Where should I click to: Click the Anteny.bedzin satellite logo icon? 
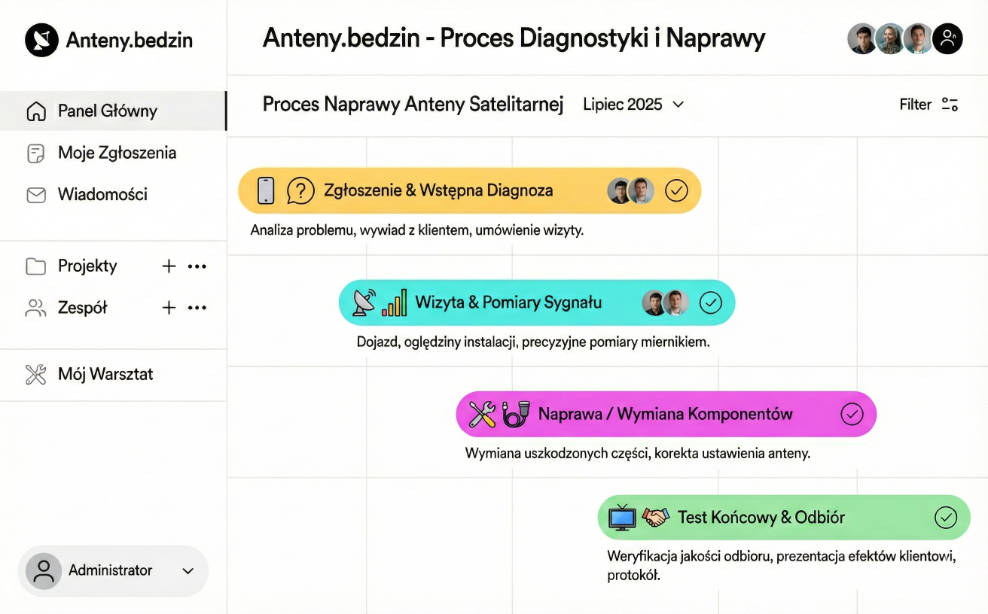41,40
